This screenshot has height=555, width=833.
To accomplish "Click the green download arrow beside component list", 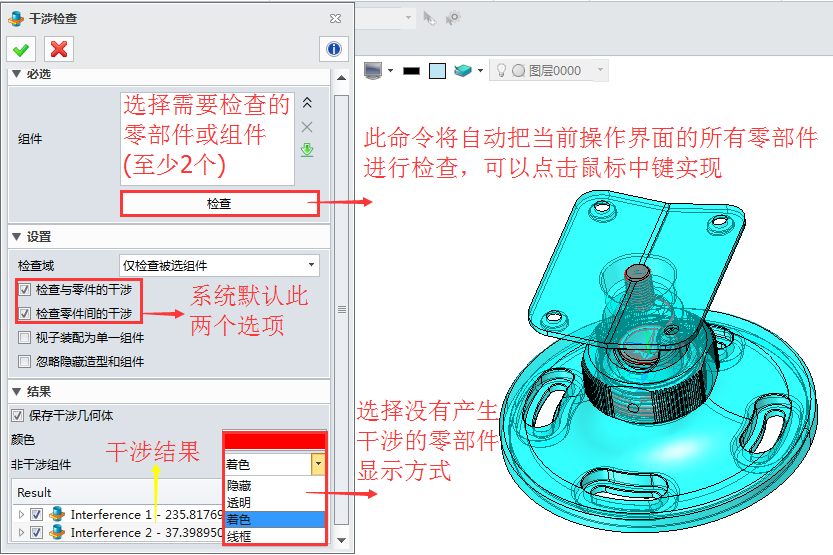I will [307, 150].
